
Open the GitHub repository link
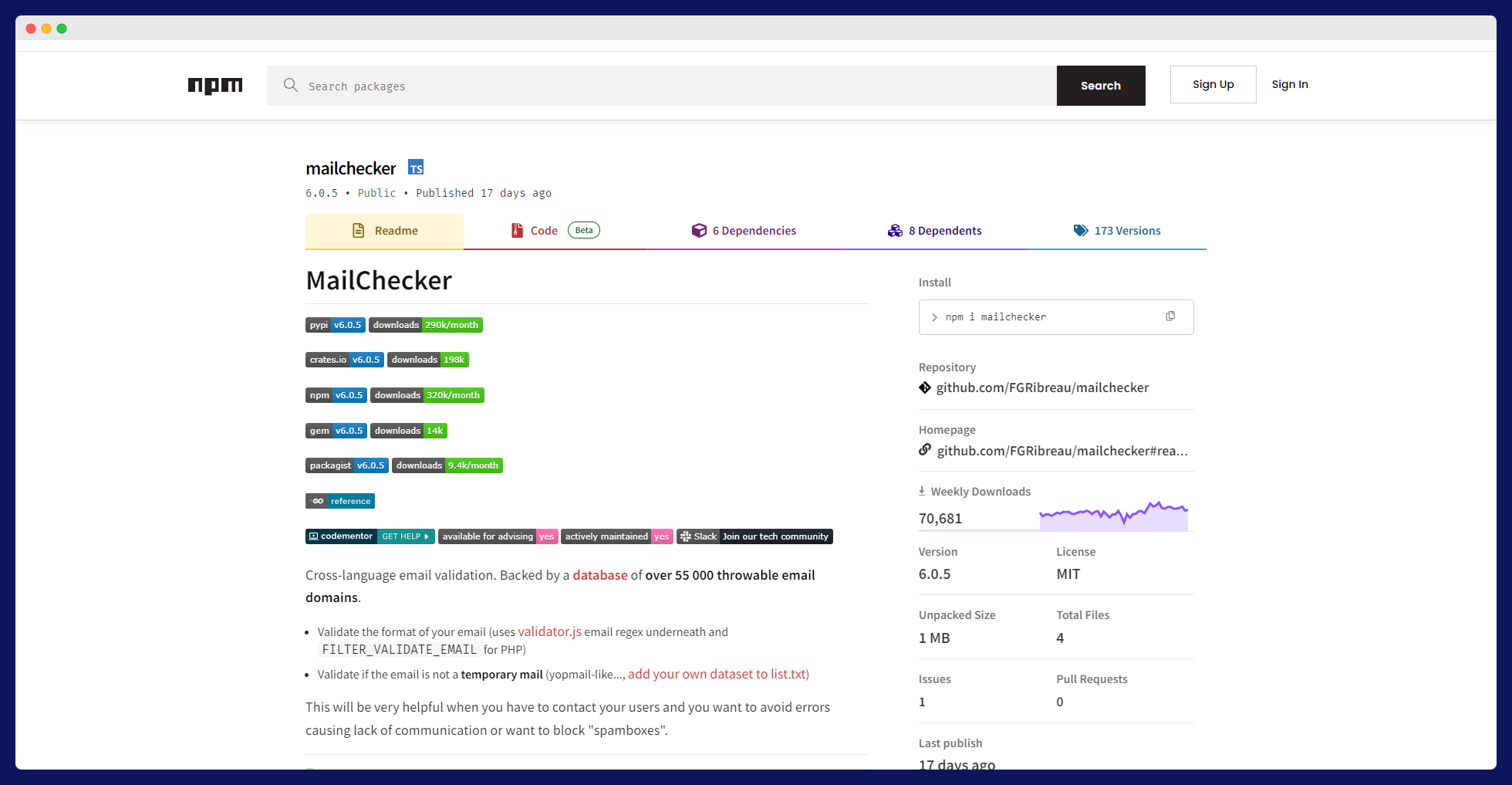1041,387
